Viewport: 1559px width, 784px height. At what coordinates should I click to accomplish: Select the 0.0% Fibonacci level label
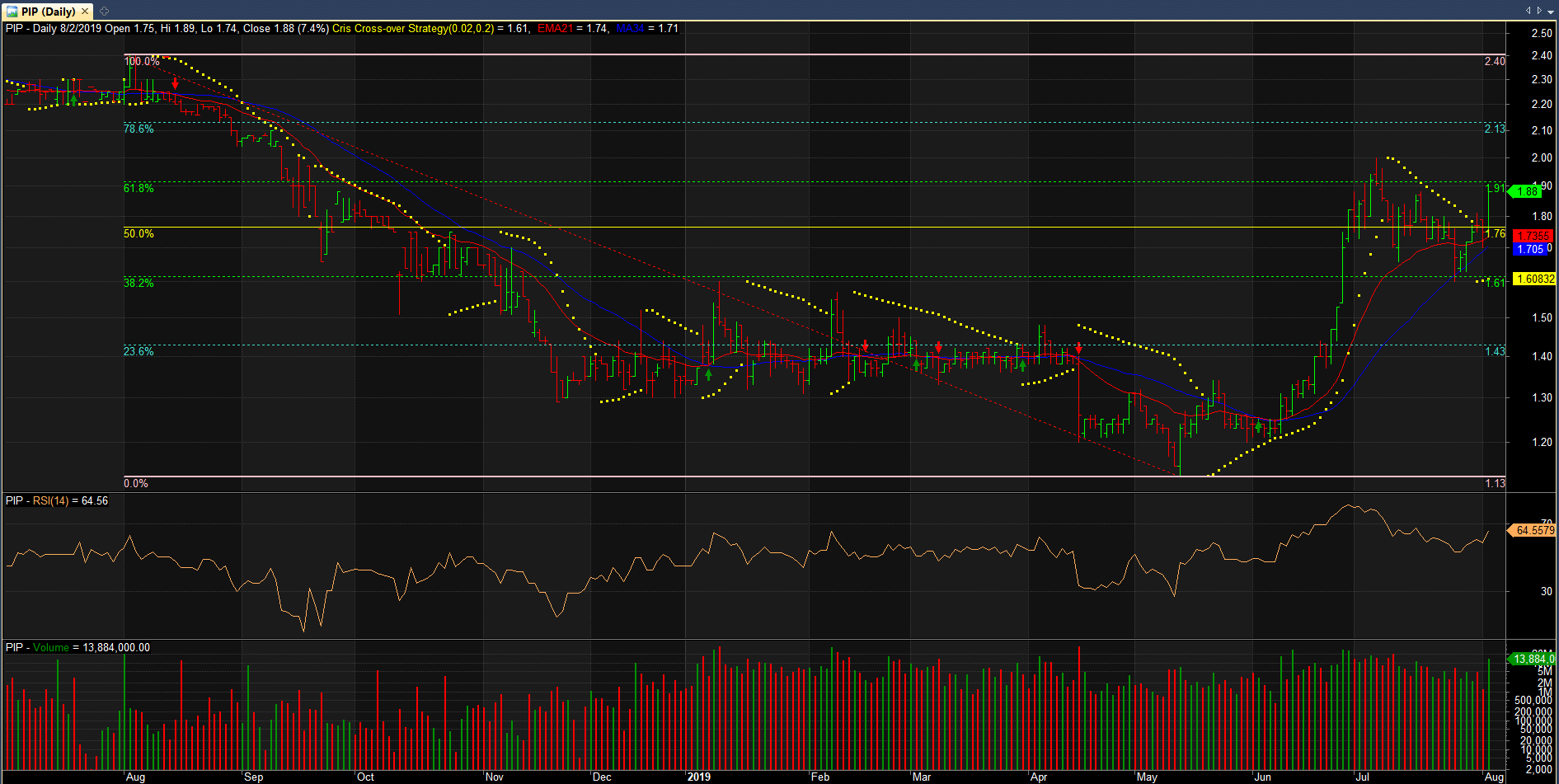(136, 484)
